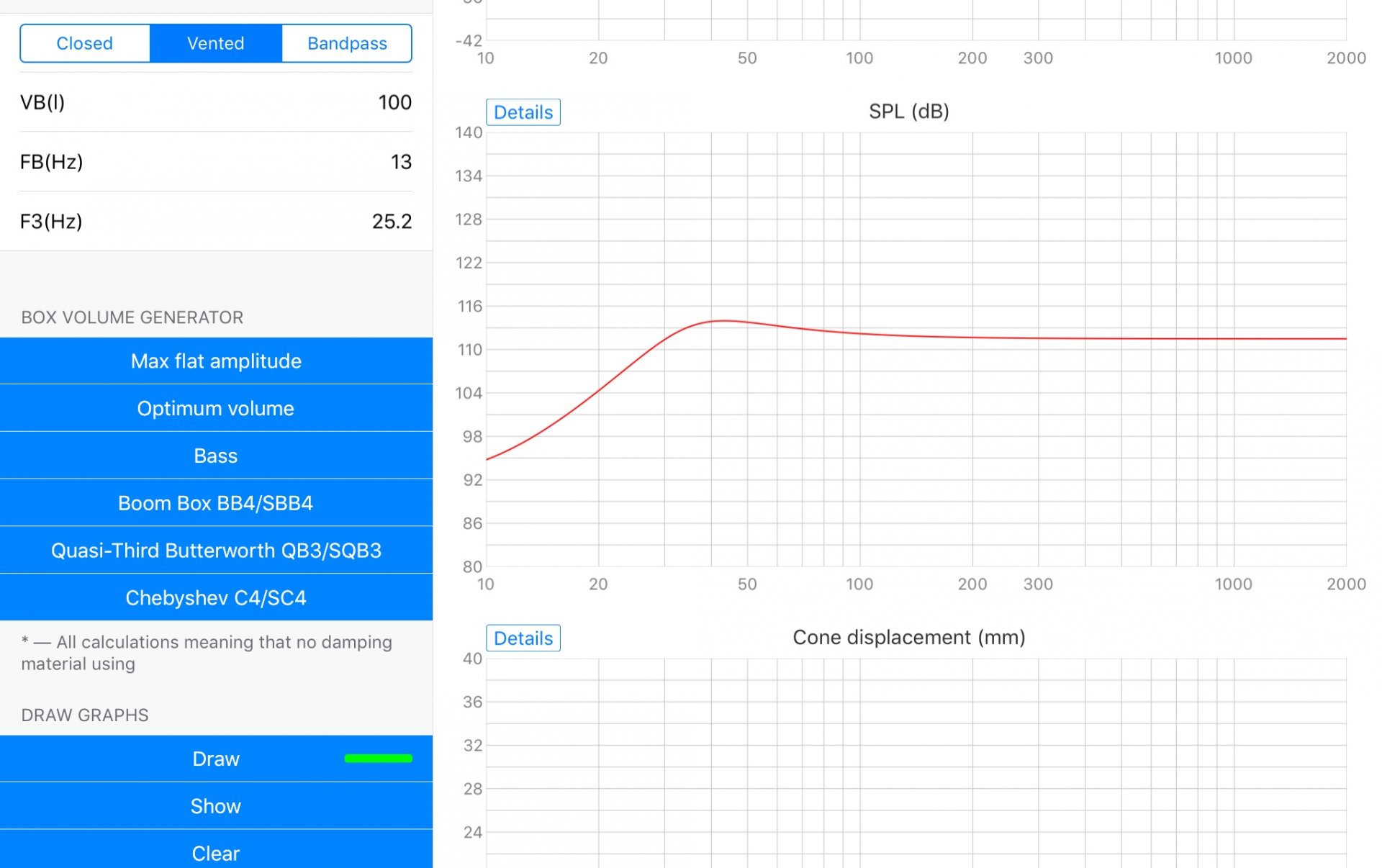Switch to the Vented enclosure tab

[x=215, y=43]
